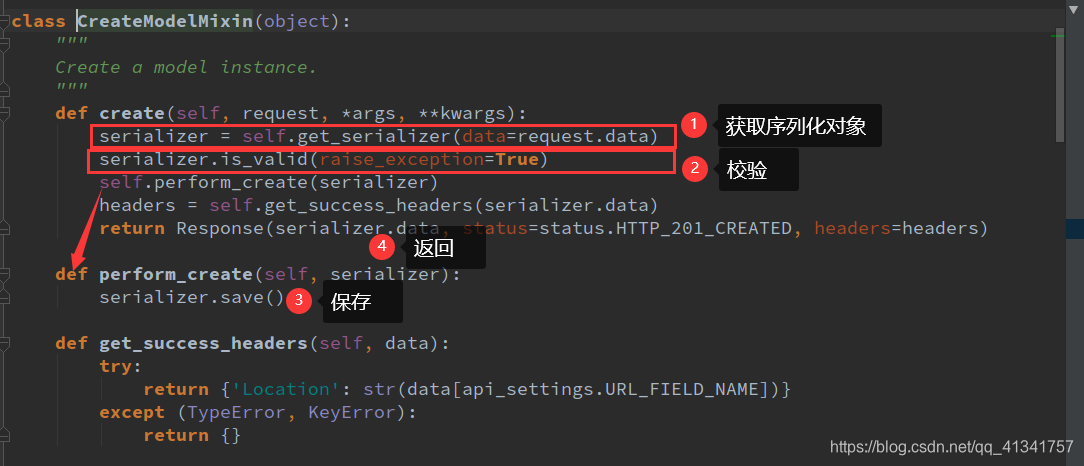Screen dimensions: 1084x466
Task: Click 'get_success_headers' in its def line
Action: point(204,344)
